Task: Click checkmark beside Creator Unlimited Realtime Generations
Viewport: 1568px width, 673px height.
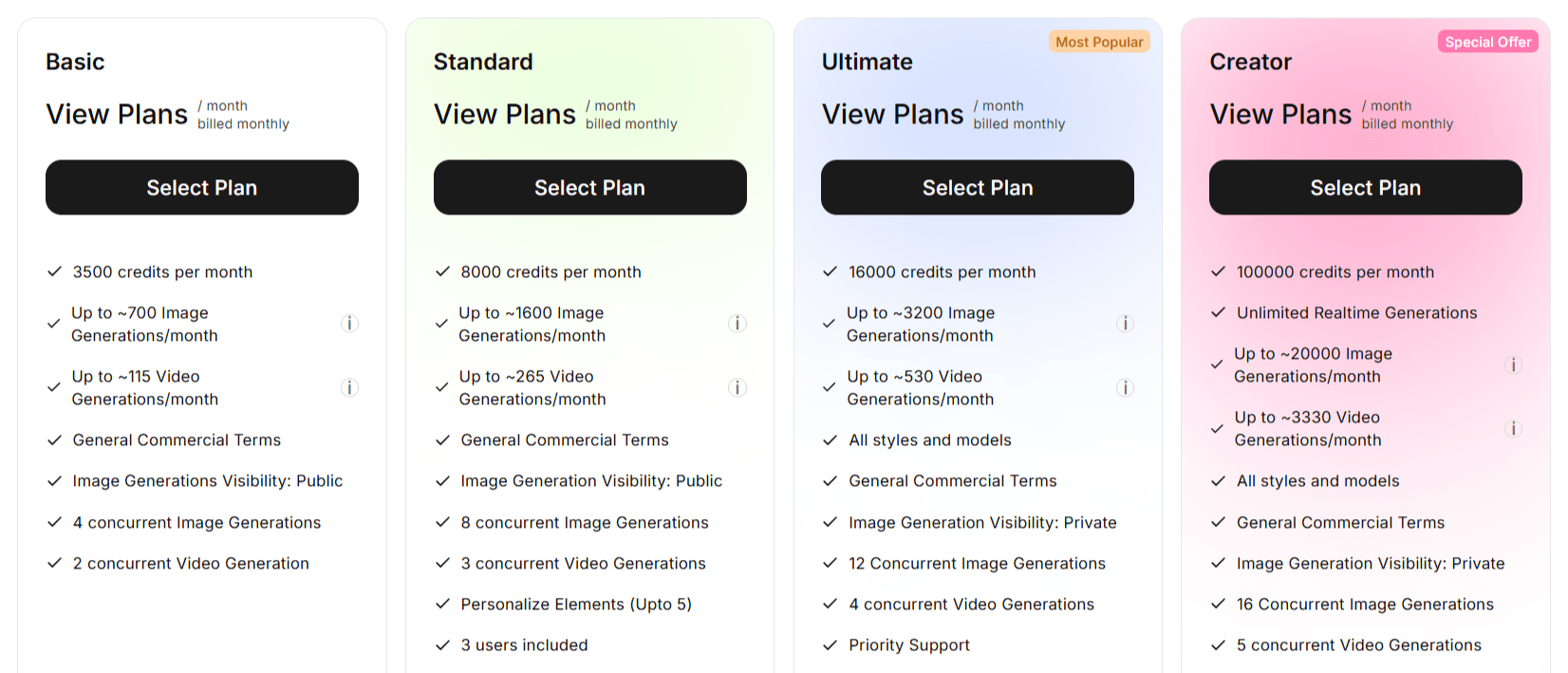Action: 1218,313
